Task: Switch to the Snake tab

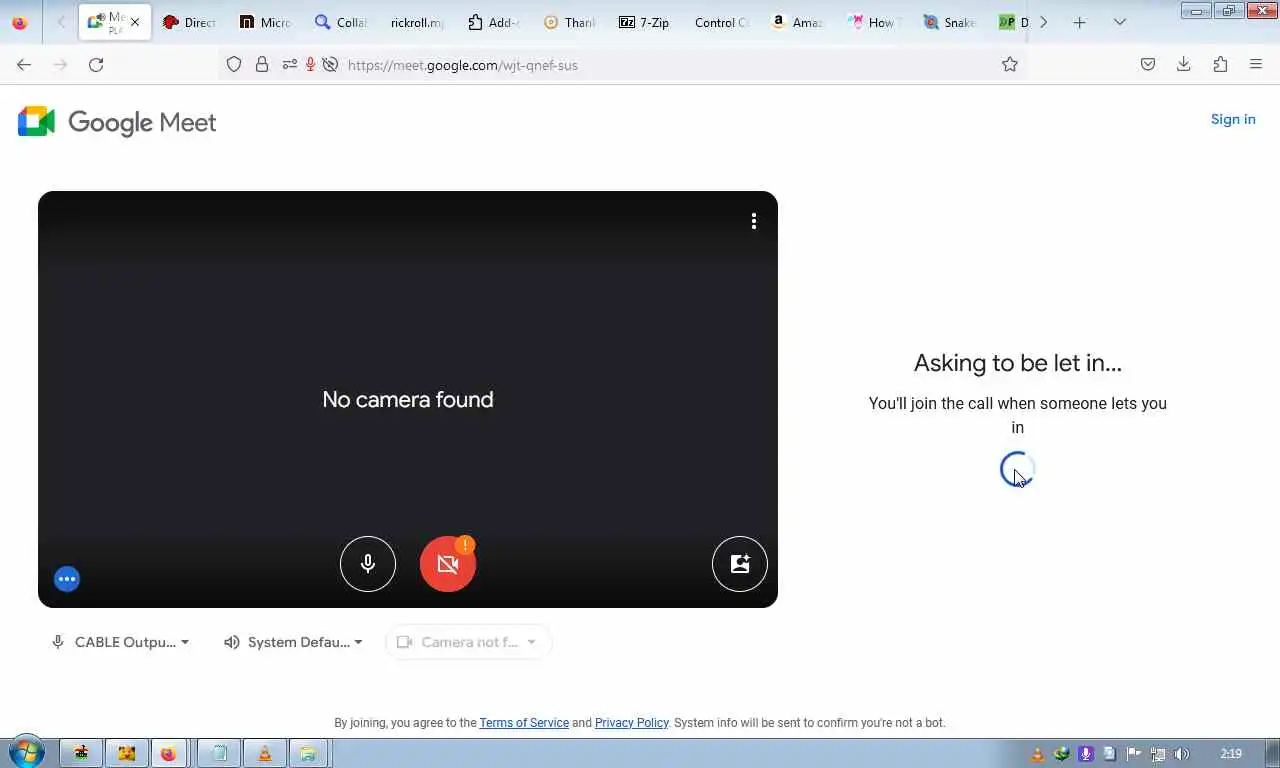Action: pyautogui.click(x=949, y=22)
